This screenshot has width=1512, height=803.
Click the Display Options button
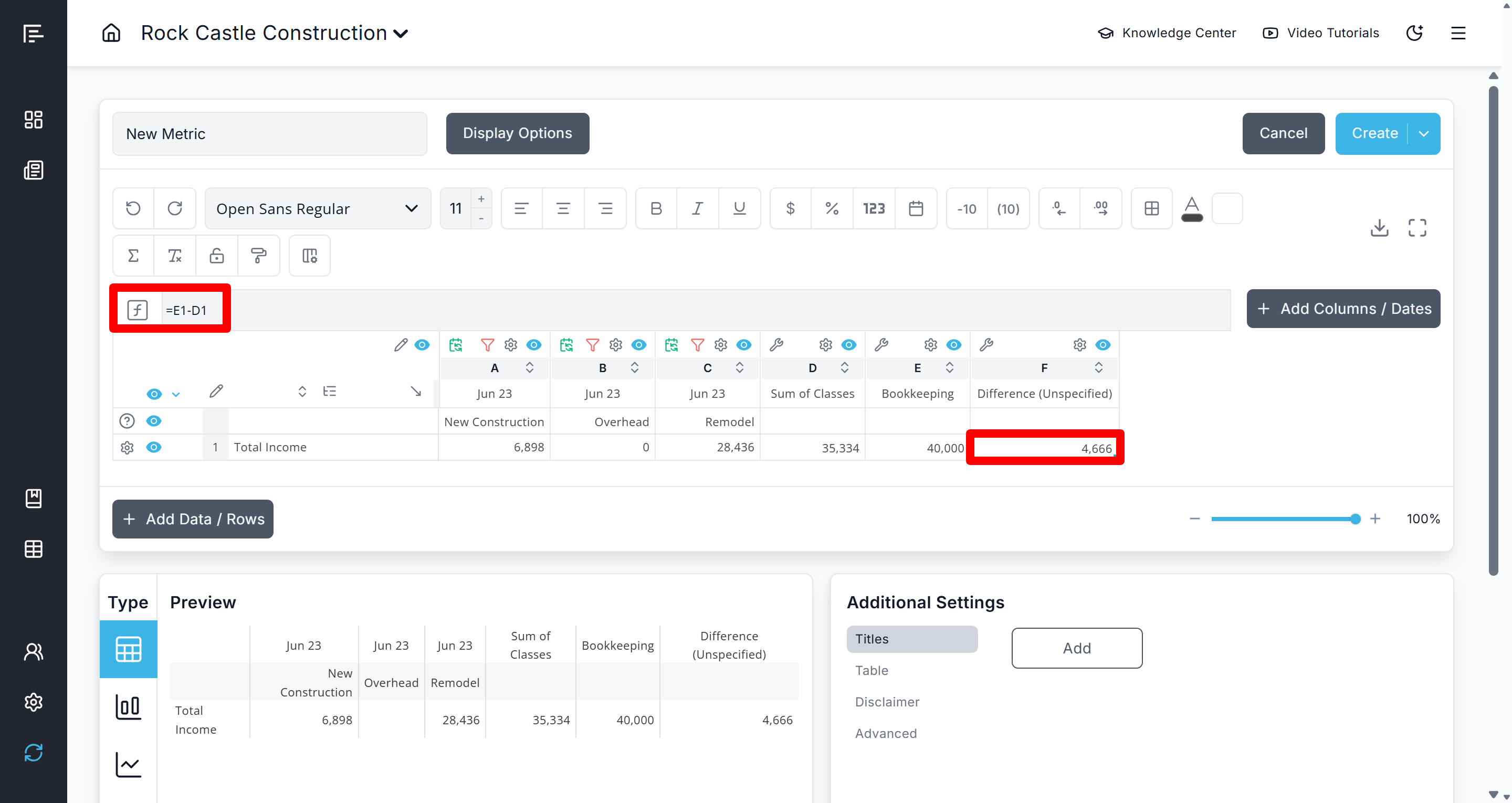[517, 134]
